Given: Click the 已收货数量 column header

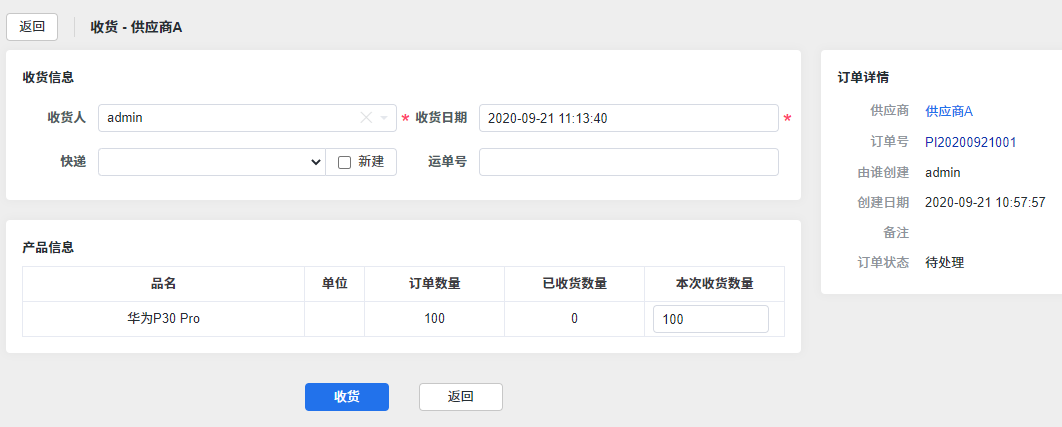Looking at the screenshot, I should [x=574, y=284].
